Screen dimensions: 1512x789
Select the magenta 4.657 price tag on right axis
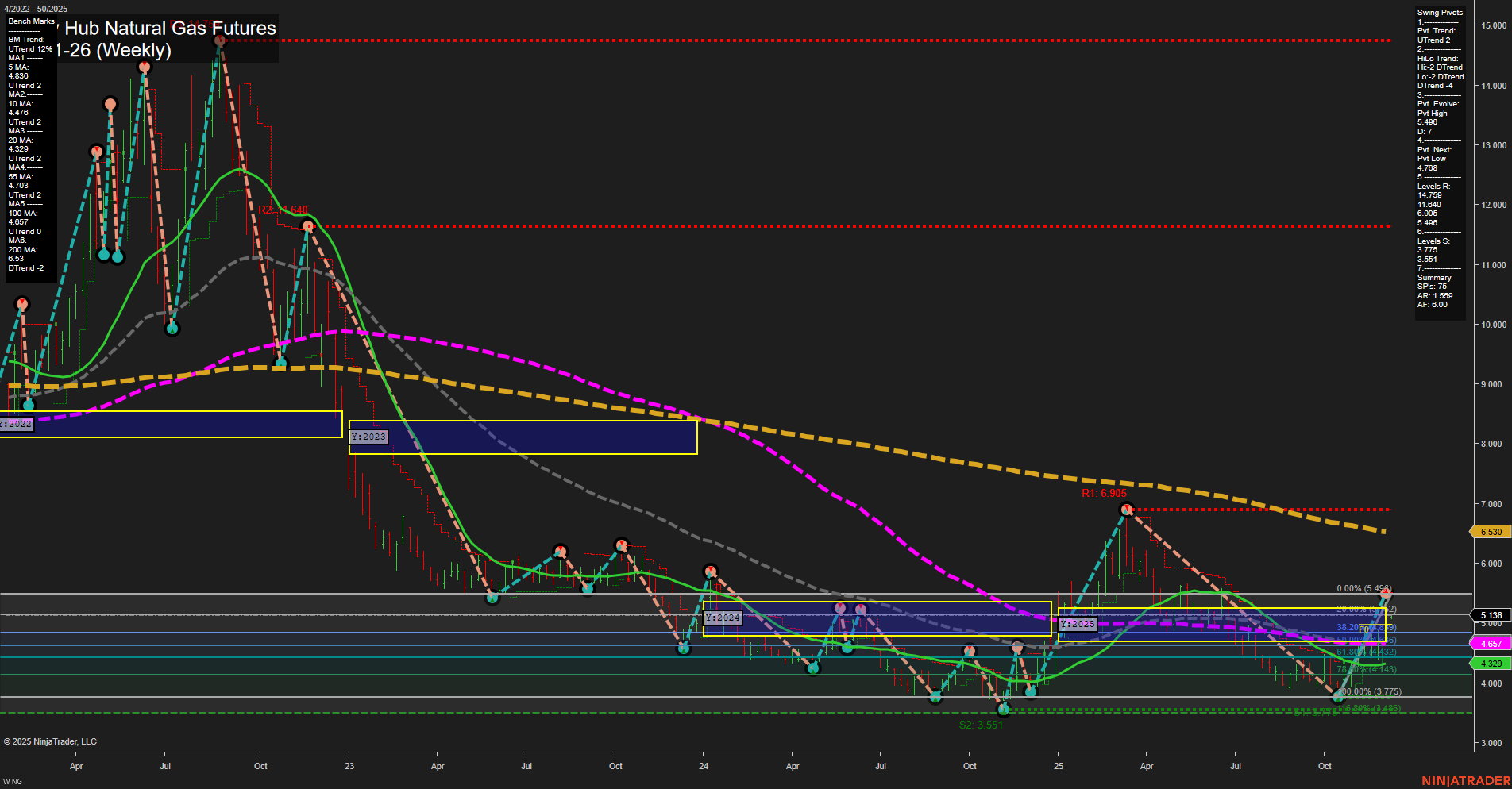(1491, 644)
